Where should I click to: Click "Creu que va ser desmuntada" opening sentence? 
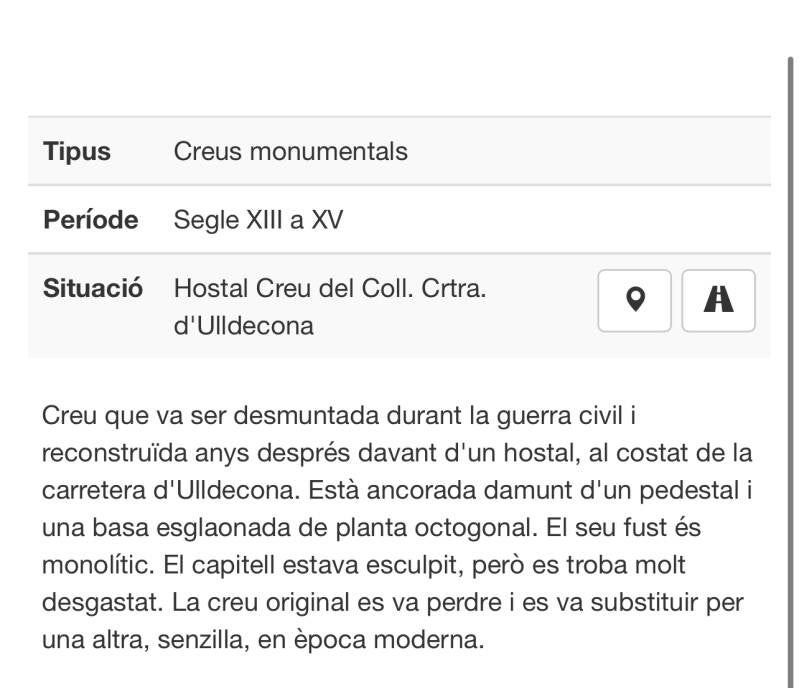click(190, 415)
